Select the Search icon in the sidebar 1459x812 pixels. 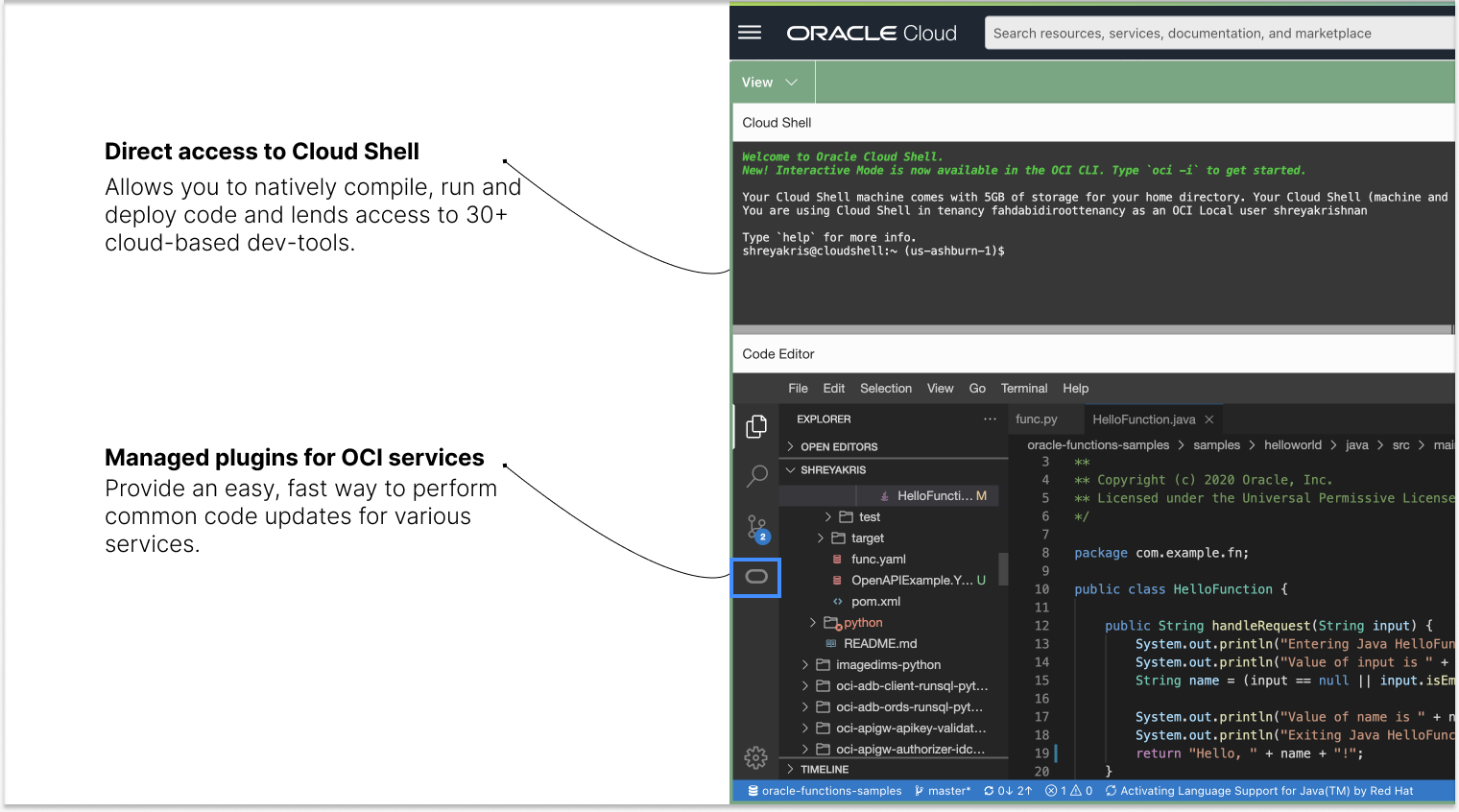click(755, 476)
